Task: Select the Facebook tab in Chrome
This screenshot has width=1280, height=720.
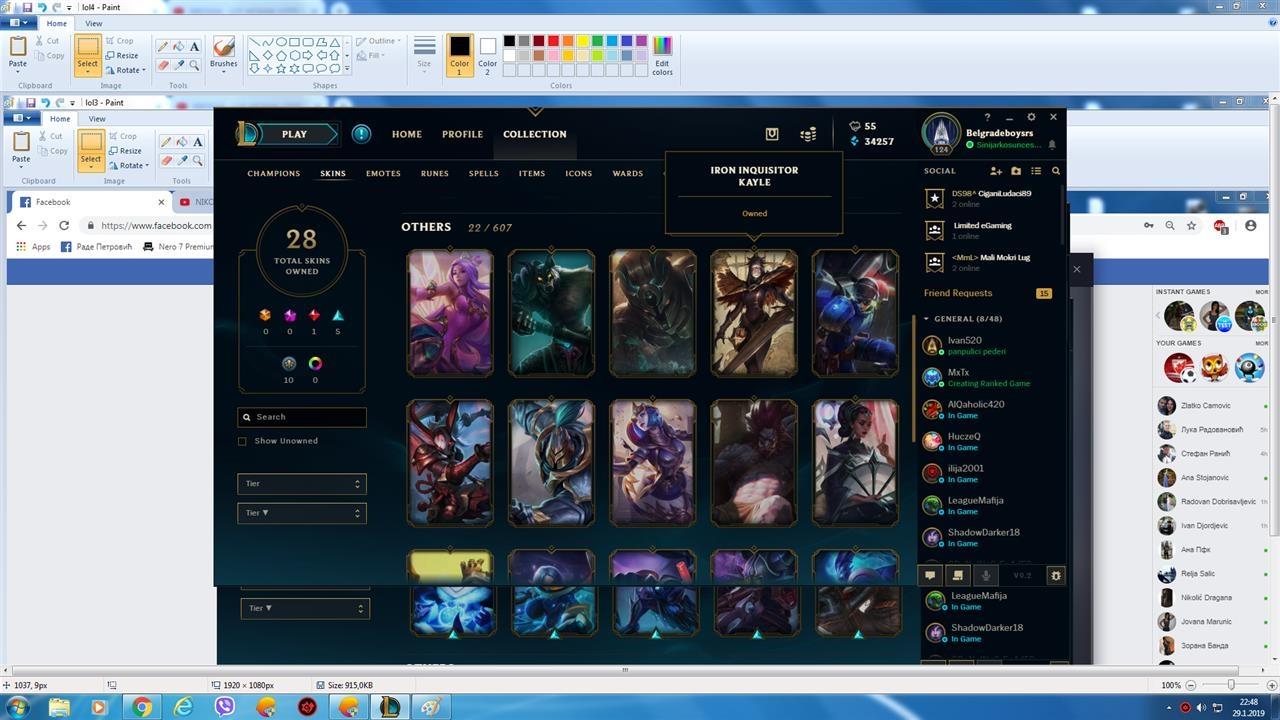Action: (x=90, y=202)
